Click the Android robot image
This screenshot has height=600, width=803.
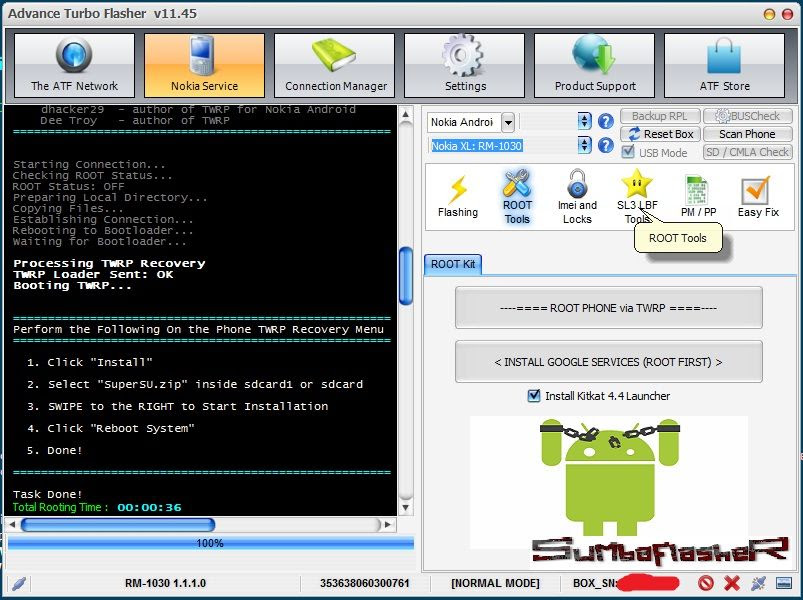click(x=608, y=476)
